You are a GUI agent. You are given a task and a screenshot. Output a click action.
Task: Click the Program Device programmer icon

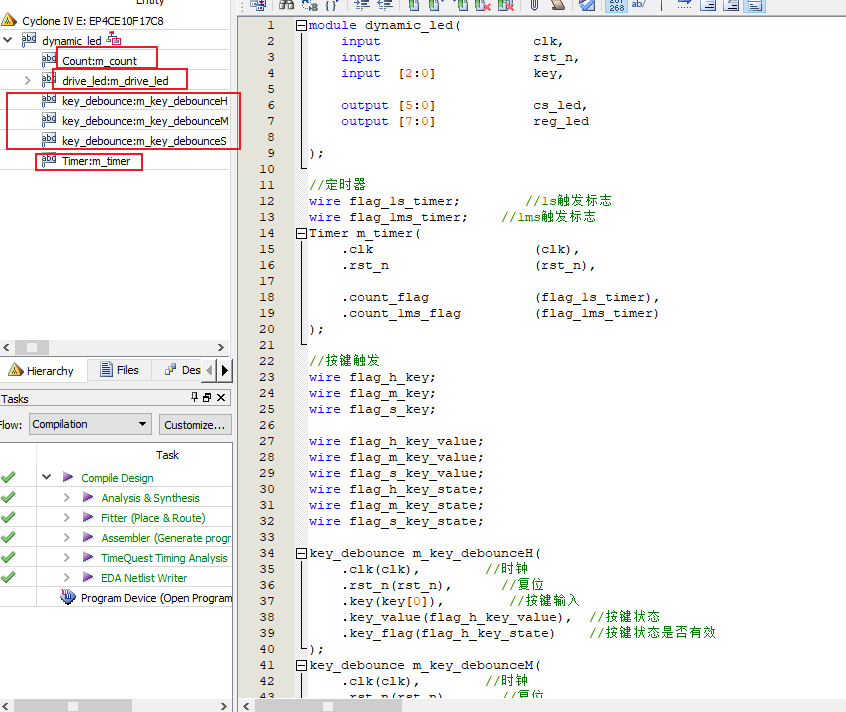pos(68,598)
